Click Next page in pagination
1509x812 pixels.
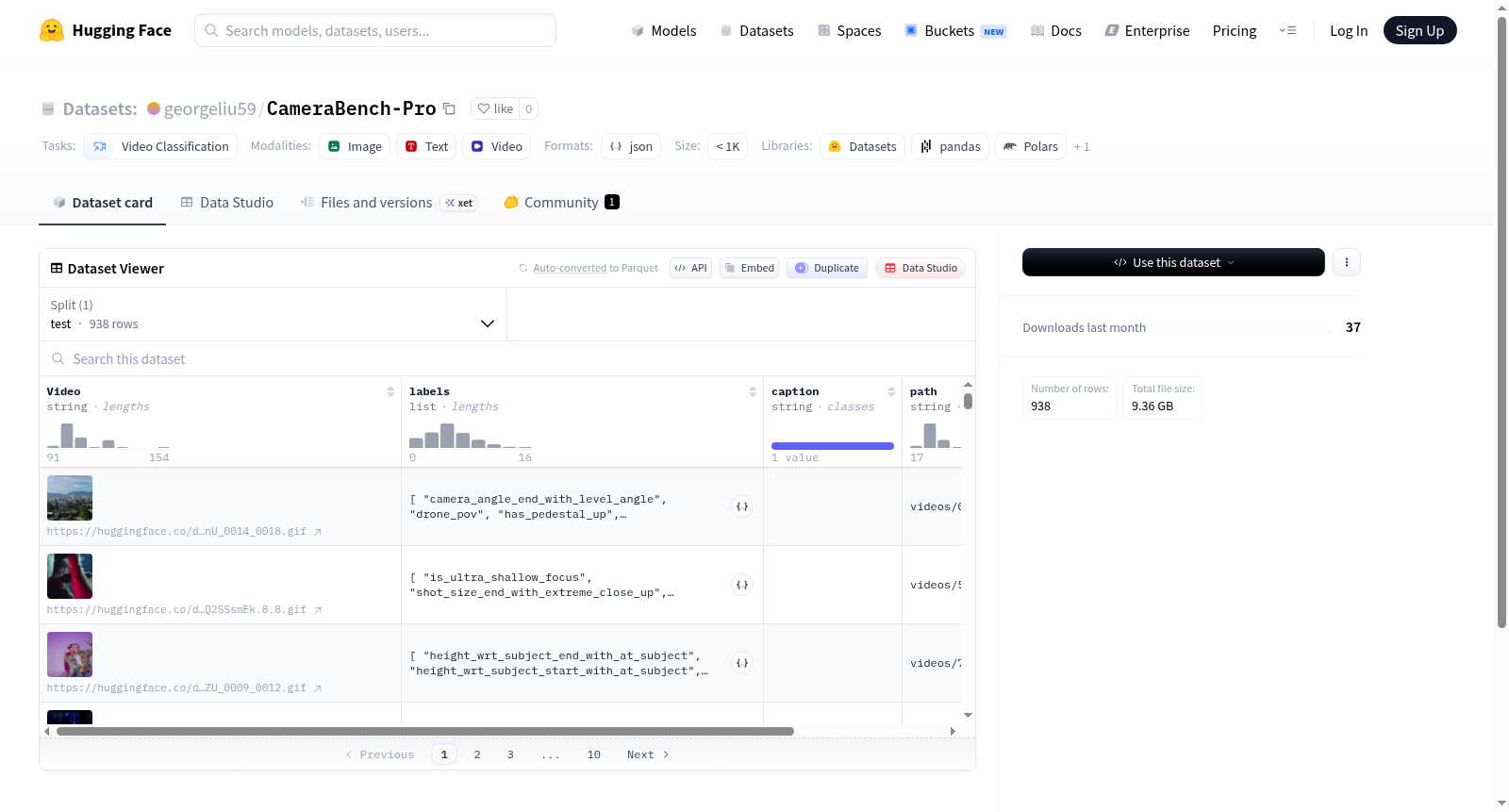pos(648,754)
